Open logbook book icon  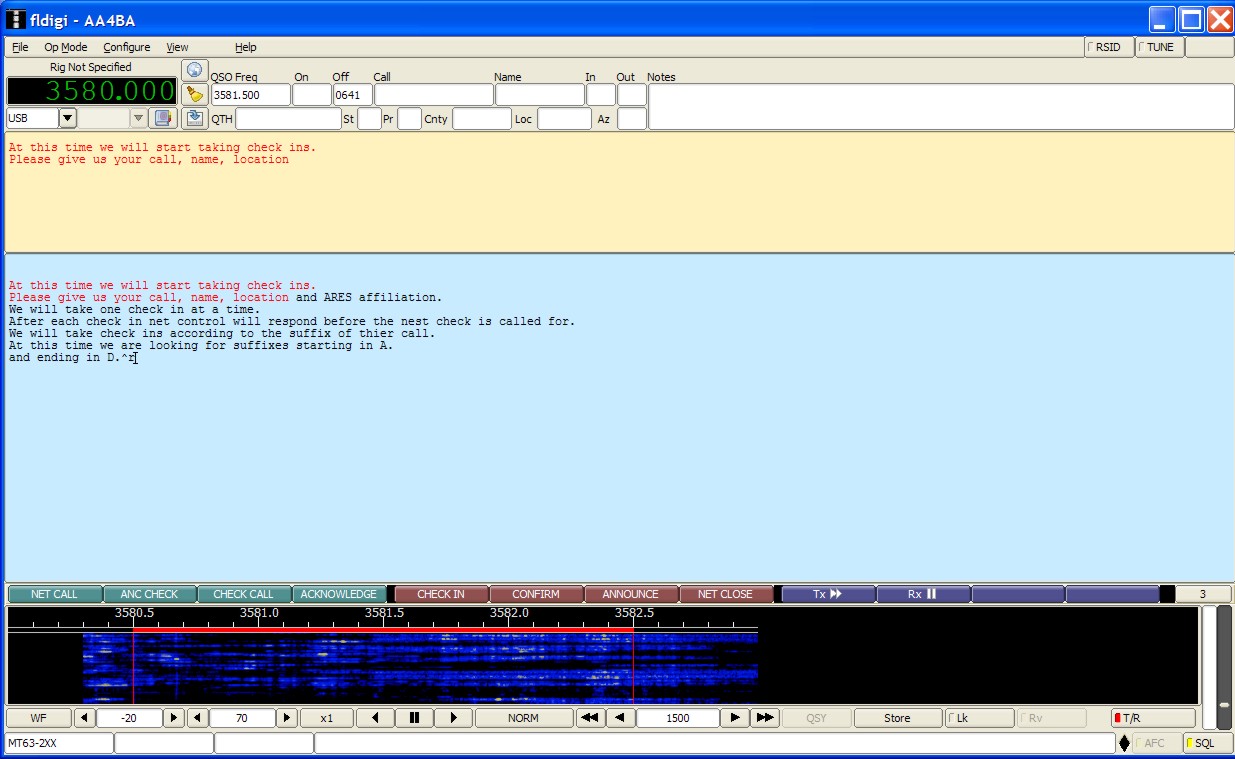[x=163, y=118]
